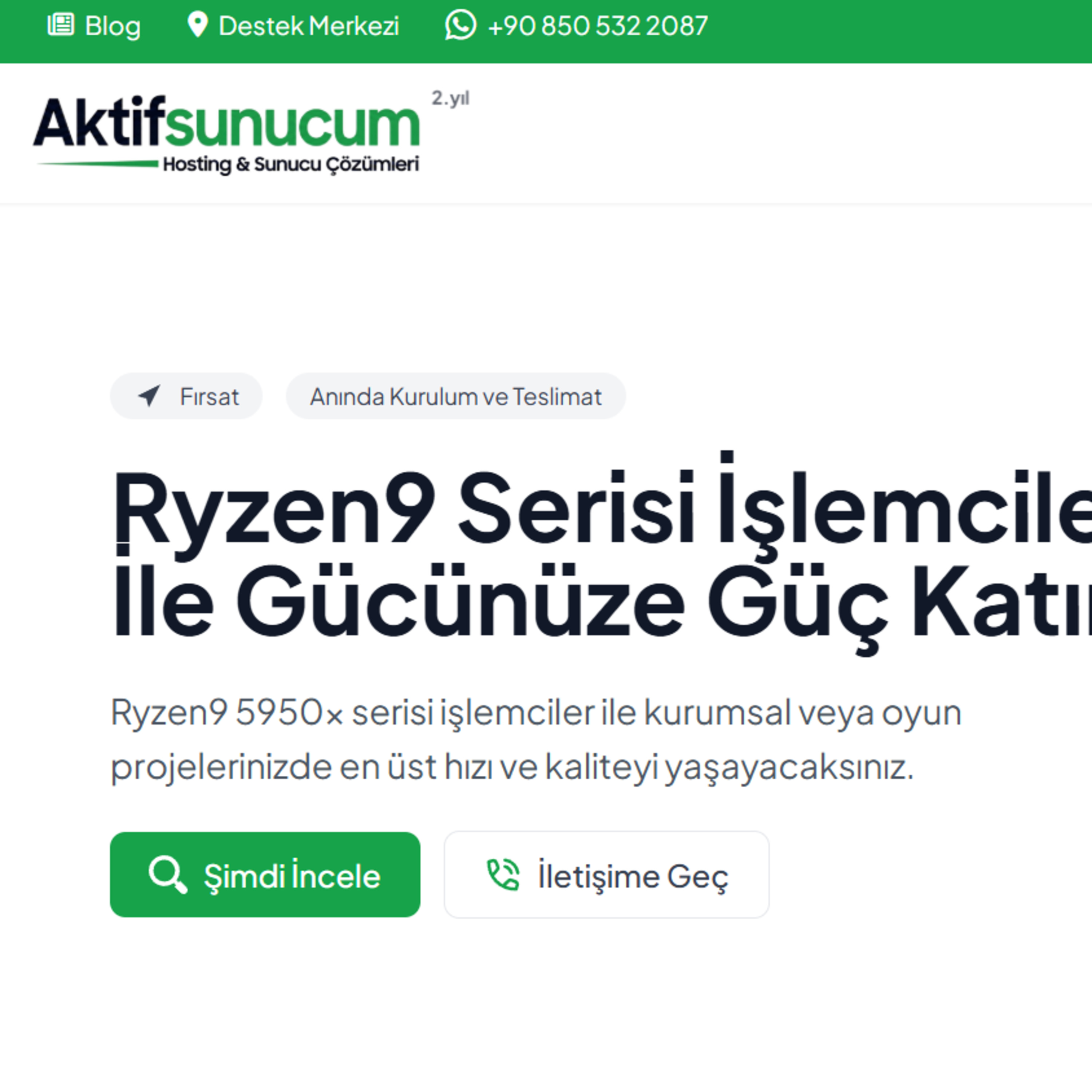
Task: Click phone number +90 850 532 2087
Action: [597, 26]
